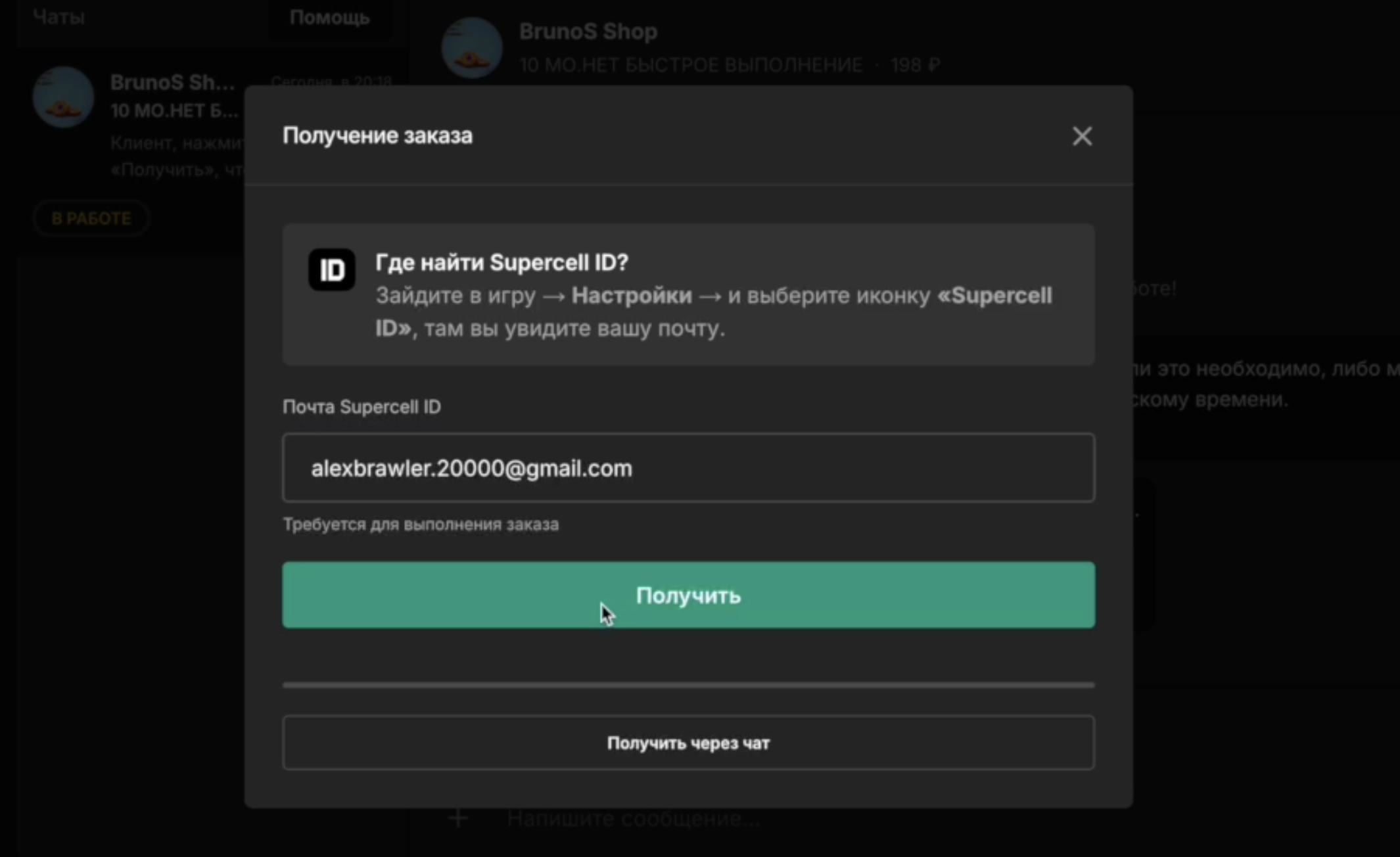Choose Получить через чат option
The width and height of the screenshot is (1400, 857).
coord(688,743)
